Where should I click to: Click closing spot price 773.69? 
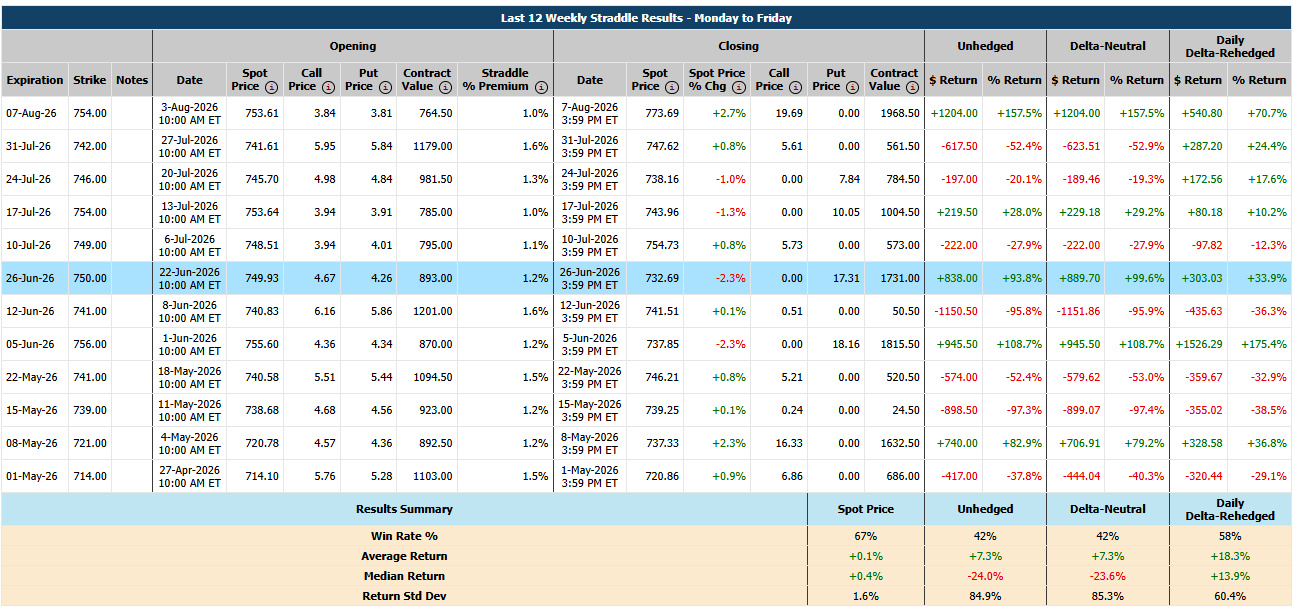click(x=662, y=113)
